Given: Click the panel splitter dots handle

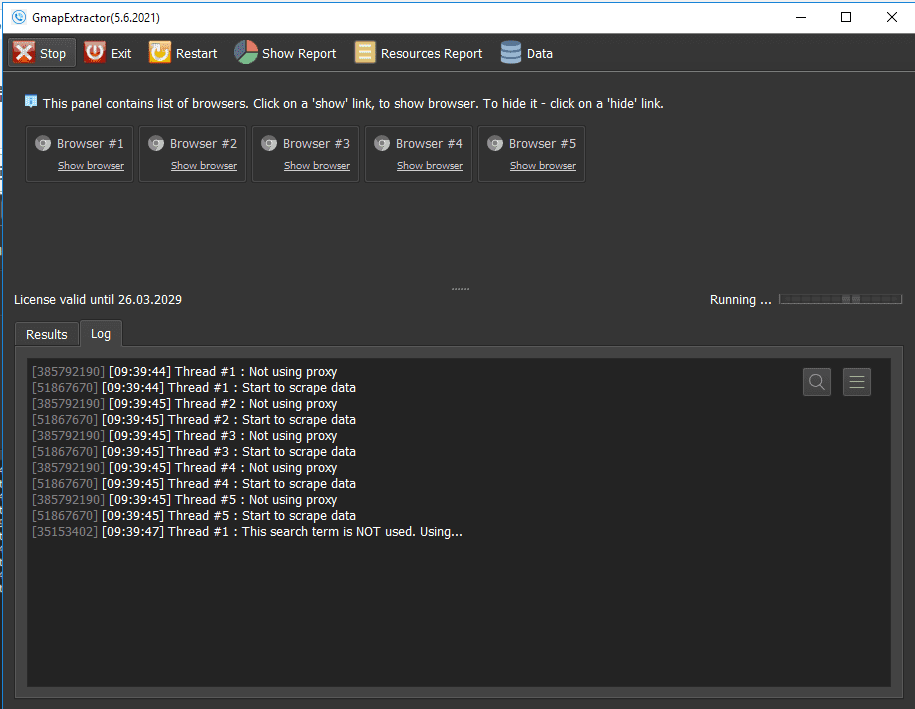Looking at the screenshot, I should click(460, 289).
